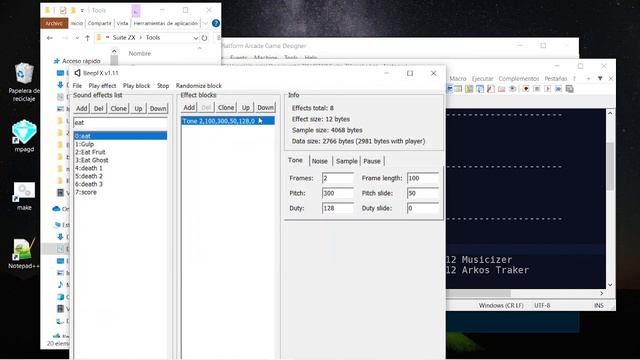Click the Acceso rápido star icon

coord(56,61)
